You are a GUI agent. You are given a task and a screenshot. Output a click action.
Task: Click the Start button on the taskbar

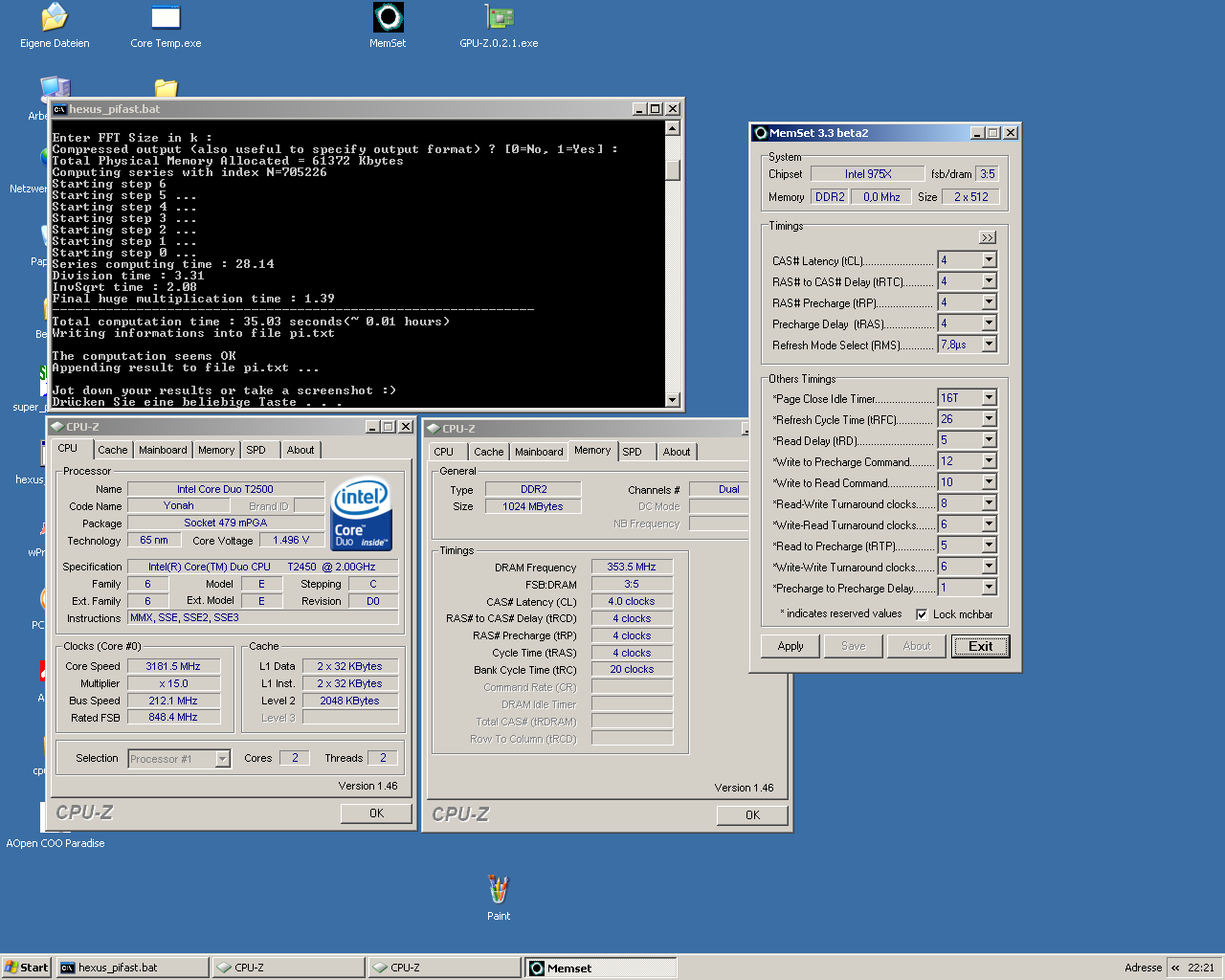pyautogui.click(x=27, y=968)
